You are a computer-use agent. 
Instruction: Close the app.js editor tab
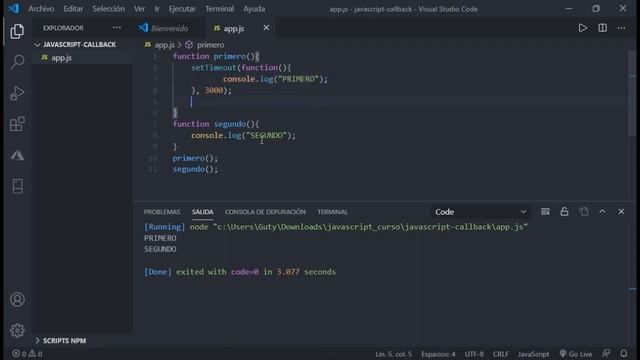click(266, 27)
